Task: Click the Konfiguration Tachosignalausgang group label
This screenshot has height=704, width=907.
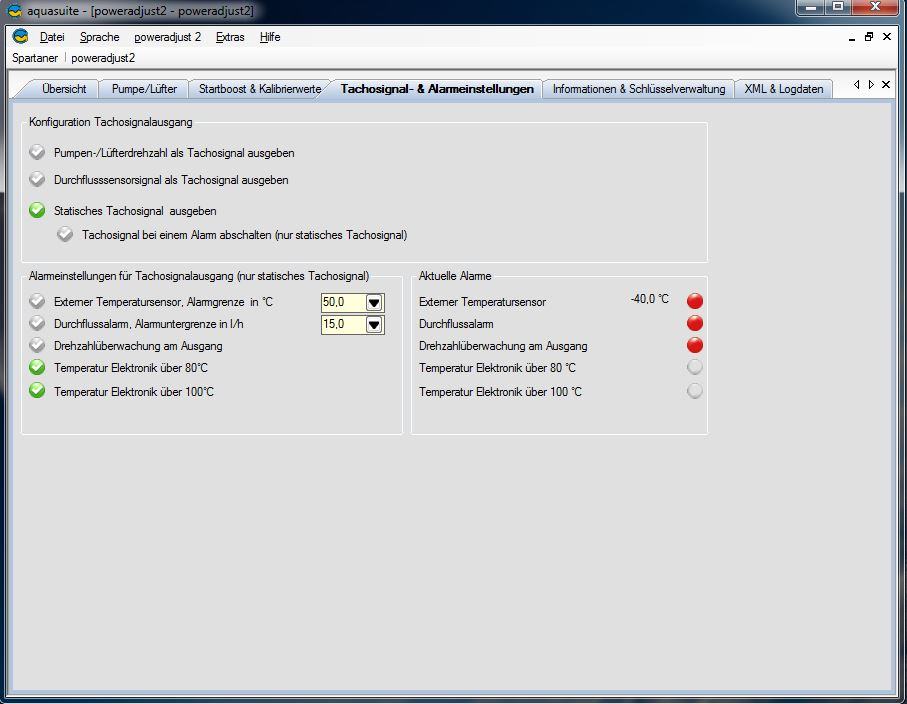Action: coord(110,122)
